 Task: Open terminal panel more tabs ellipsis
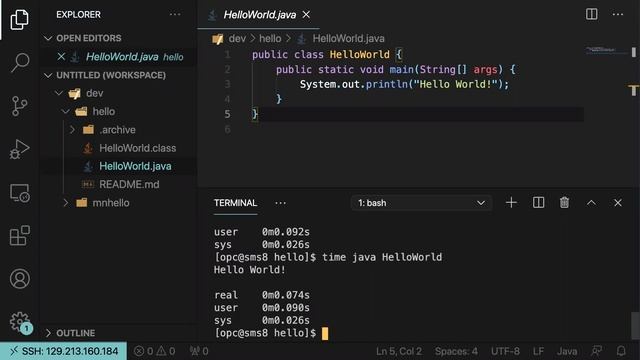pos(280,203)
